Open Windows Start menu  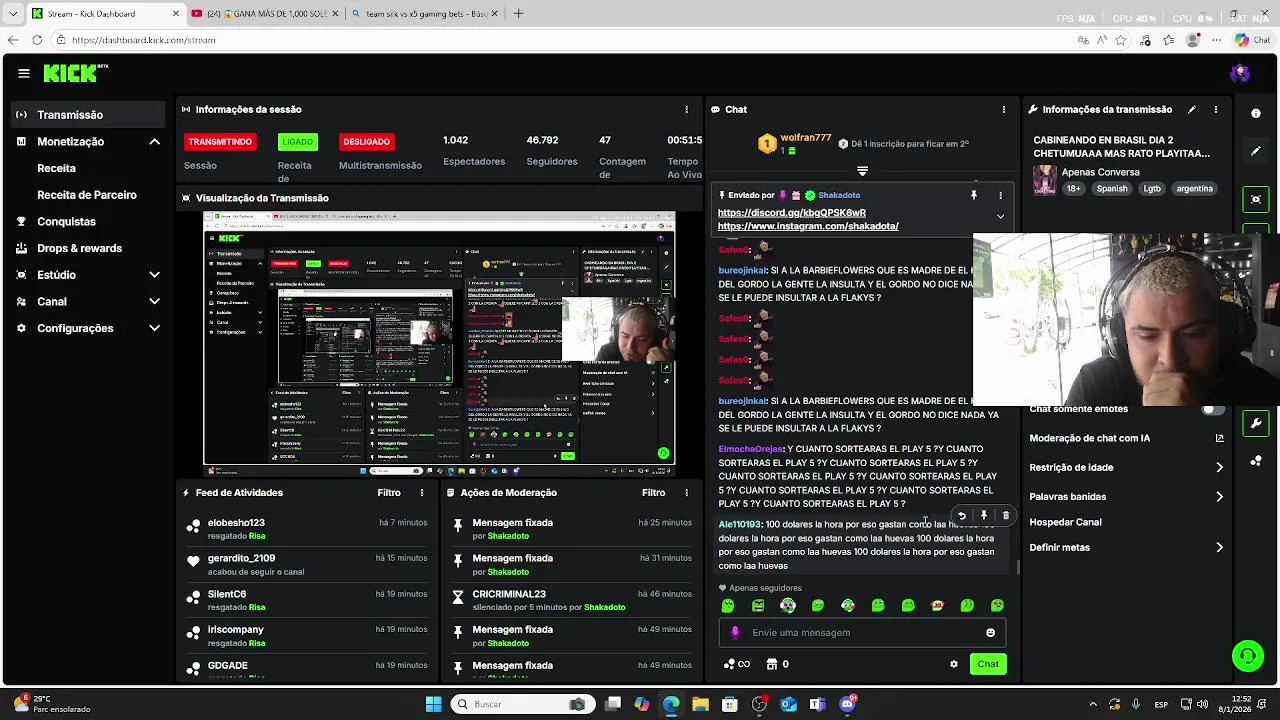click(x=433, y=704)
